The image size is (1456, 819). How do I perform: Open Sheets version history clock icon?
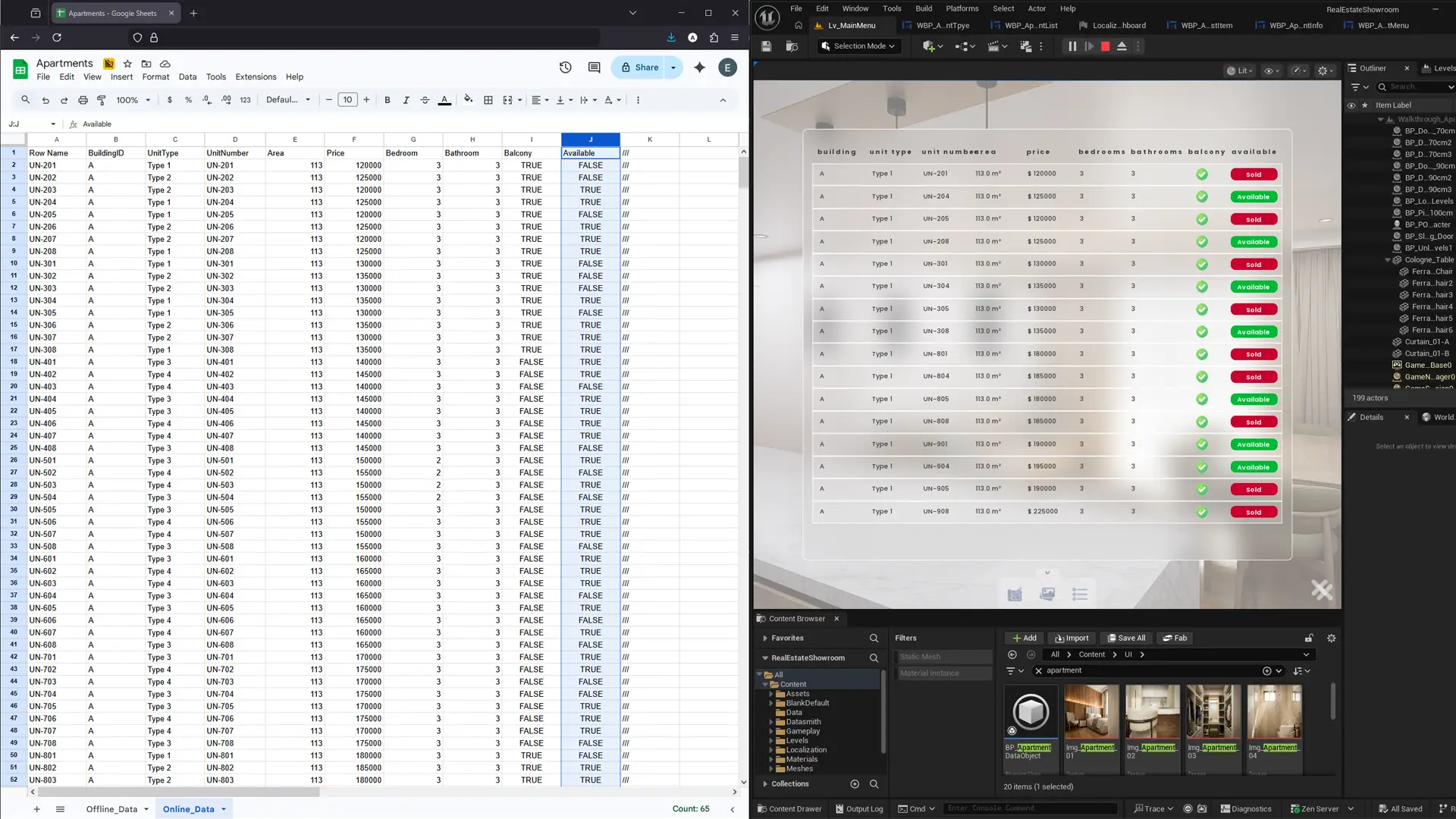click(x=565, y=67)
